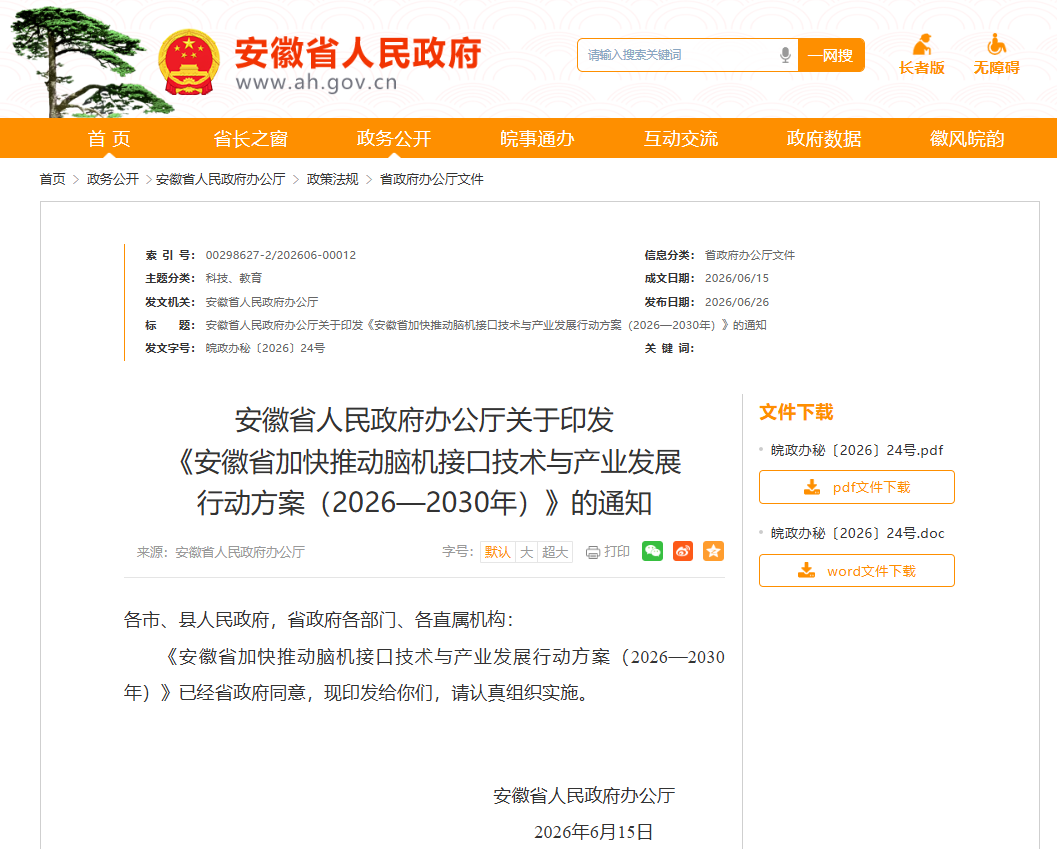The width and height of the screenshot is (1057, 849).
Task: Go to 政务公开 in the breadcrumb
Action: [x=113, y=179]
